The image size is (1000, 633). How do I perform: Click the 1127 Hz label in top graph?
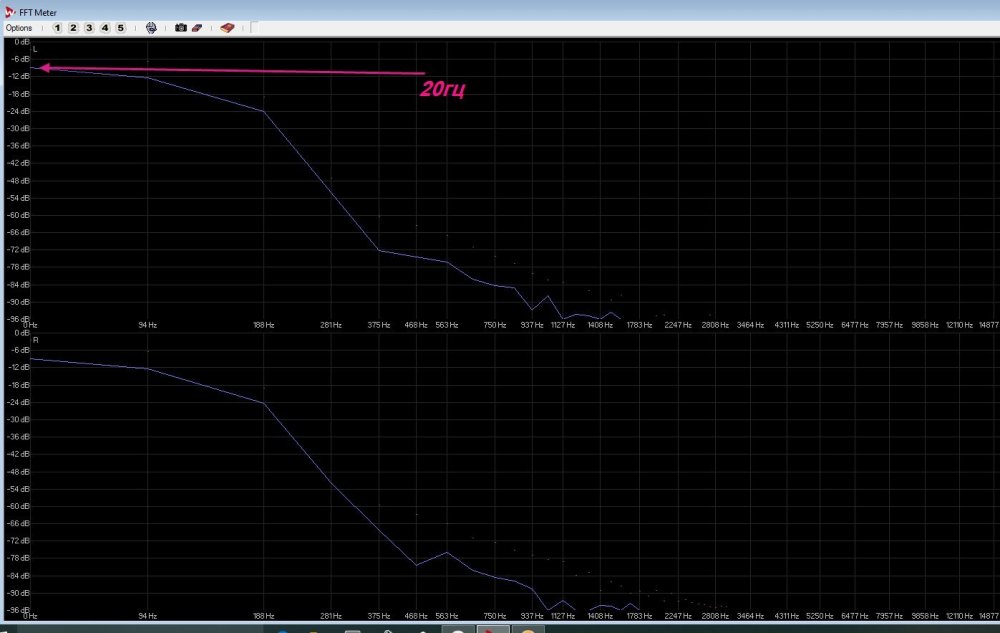563,325
